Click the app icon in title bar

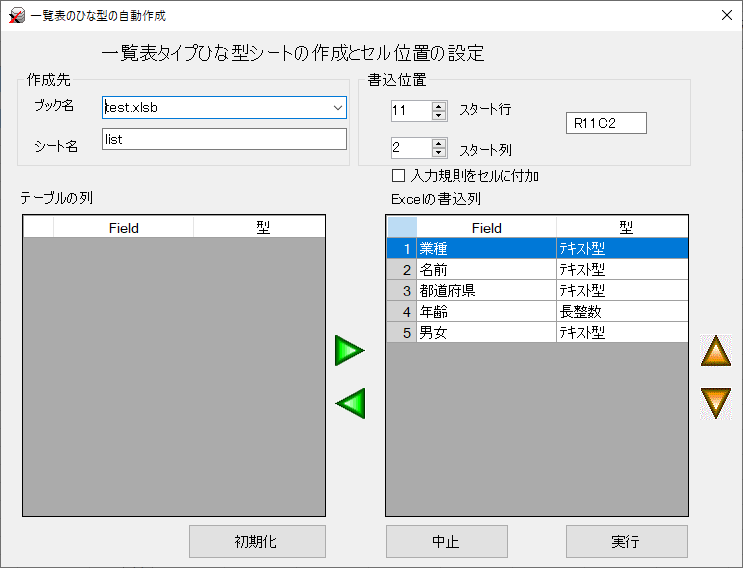click(x=17, y=16)
